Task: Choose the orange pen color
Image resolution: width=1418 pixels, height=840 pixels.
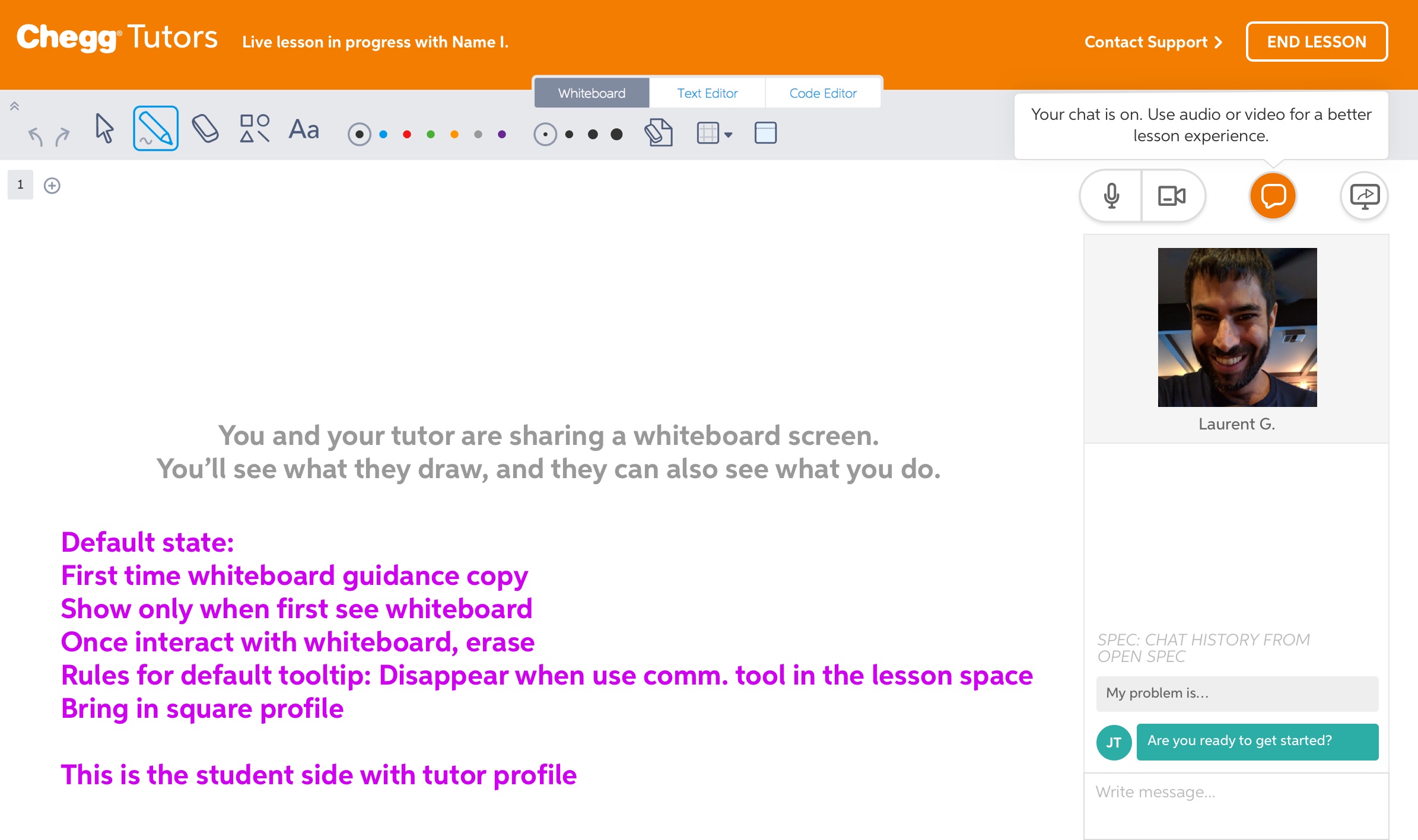Action: pyautogui.click(x=454, y=135)
